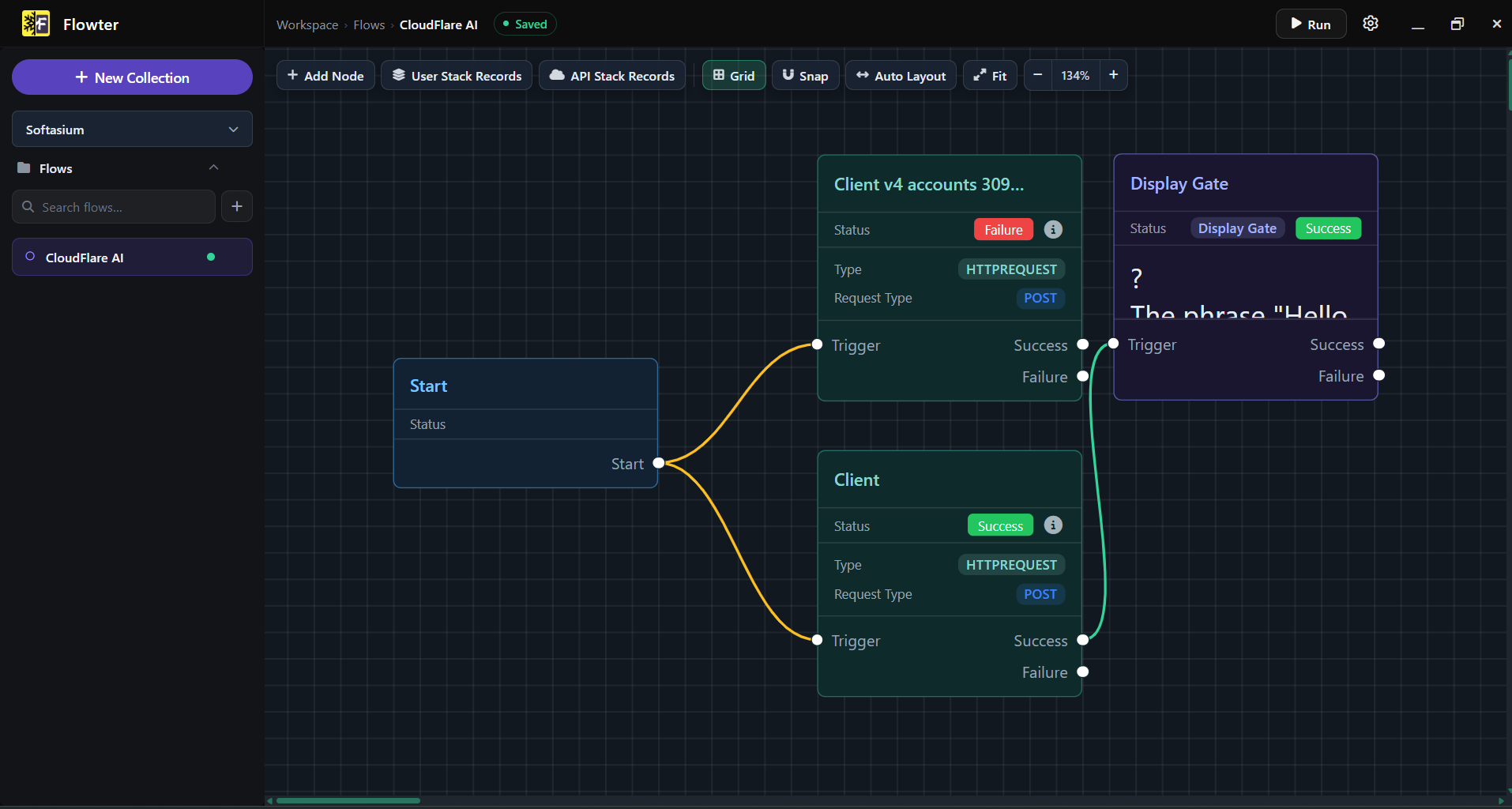
Task: Click the 134% zoom level value
Action: [x=1075, y=75]
